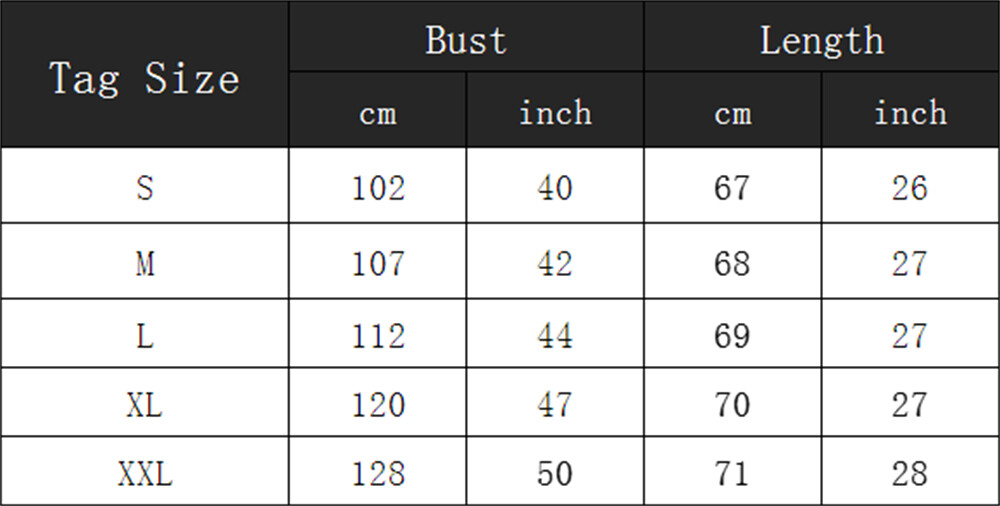Click the length value 67 cell
This screenshot has height=506, width=1000.
(x=733, y=186)
